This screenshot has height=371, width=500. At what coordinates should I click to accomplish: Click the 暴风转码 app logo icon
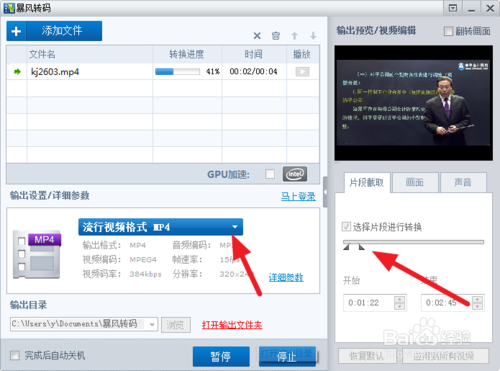click(9, 8)
